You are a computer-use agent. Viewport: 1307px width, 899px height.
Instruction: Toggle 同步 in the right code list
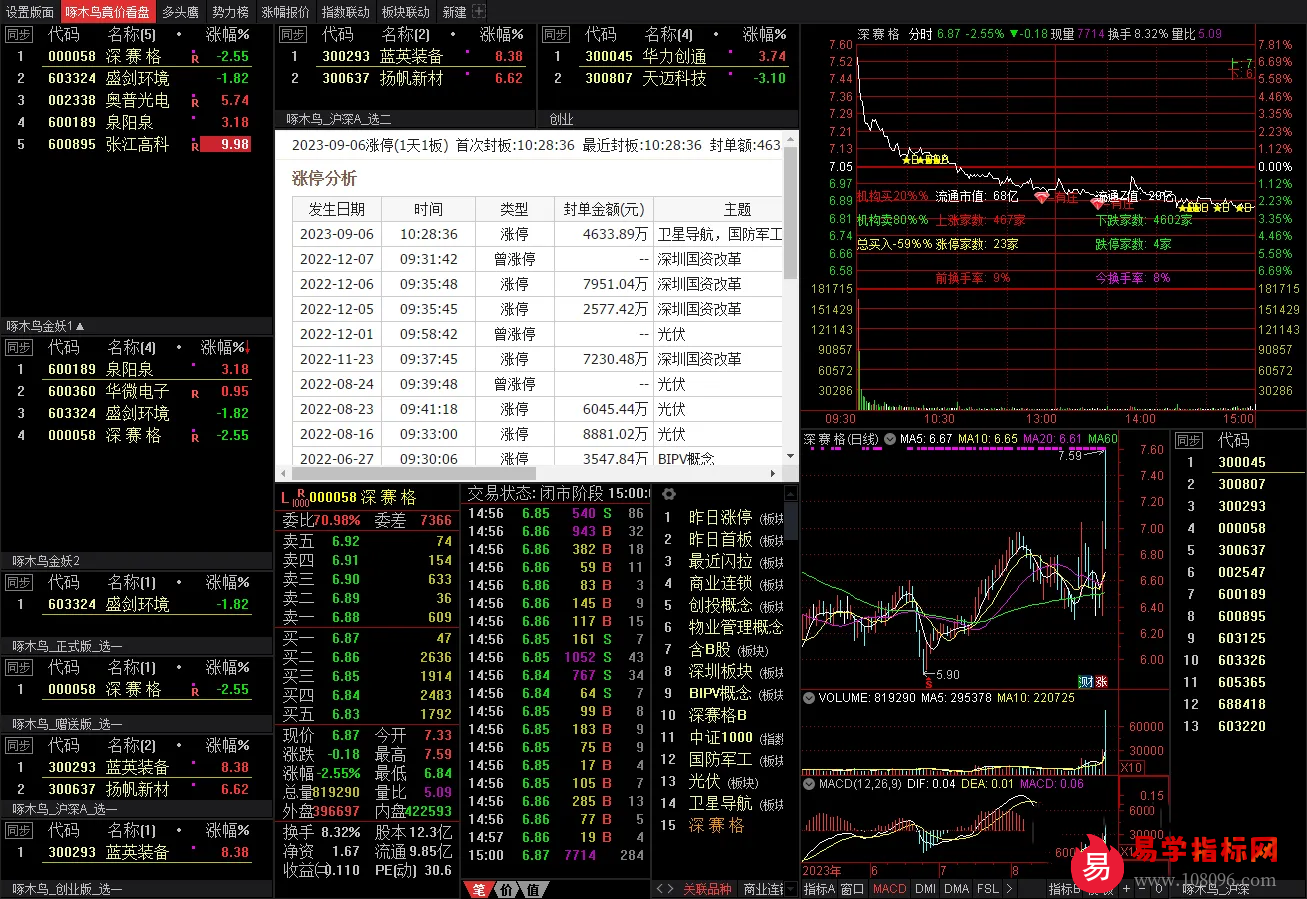(1189, 441)
